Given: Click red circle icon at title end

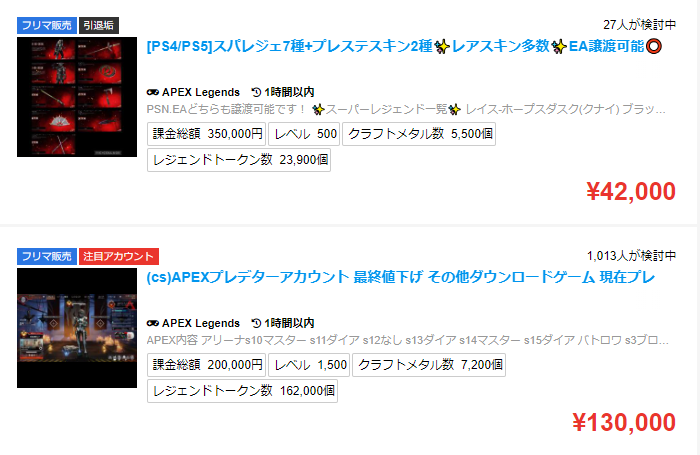Looking at the screenshot, I should pyautogui.click(x=654, y=46).
